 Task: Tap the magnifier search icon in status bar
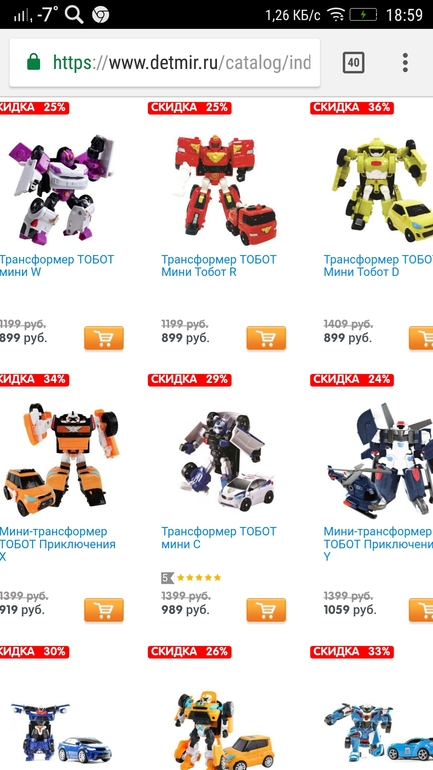[x=74, y=15]
